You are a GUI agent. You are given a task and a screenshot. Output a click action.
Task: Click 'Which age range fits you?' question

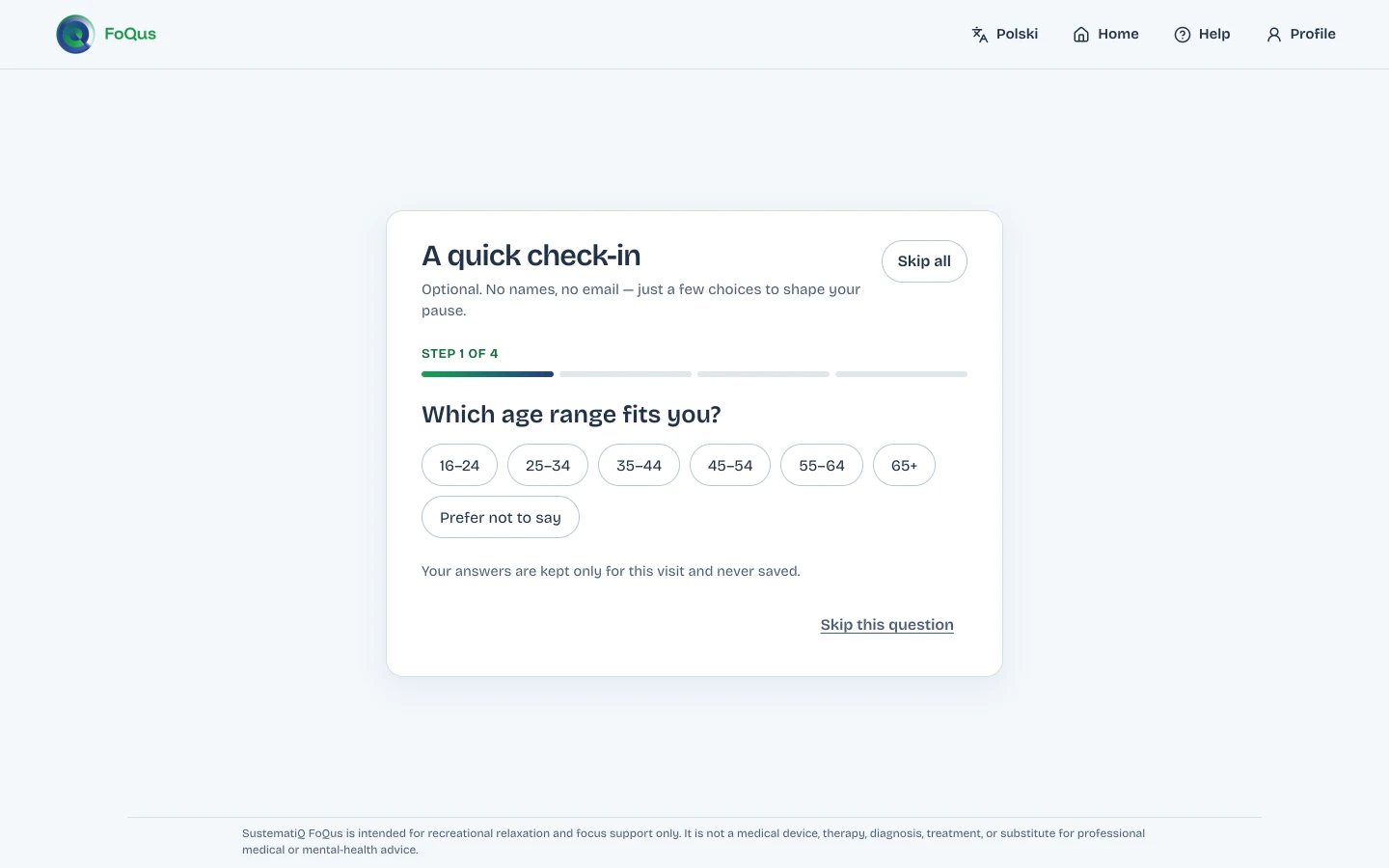coord(571,415)
